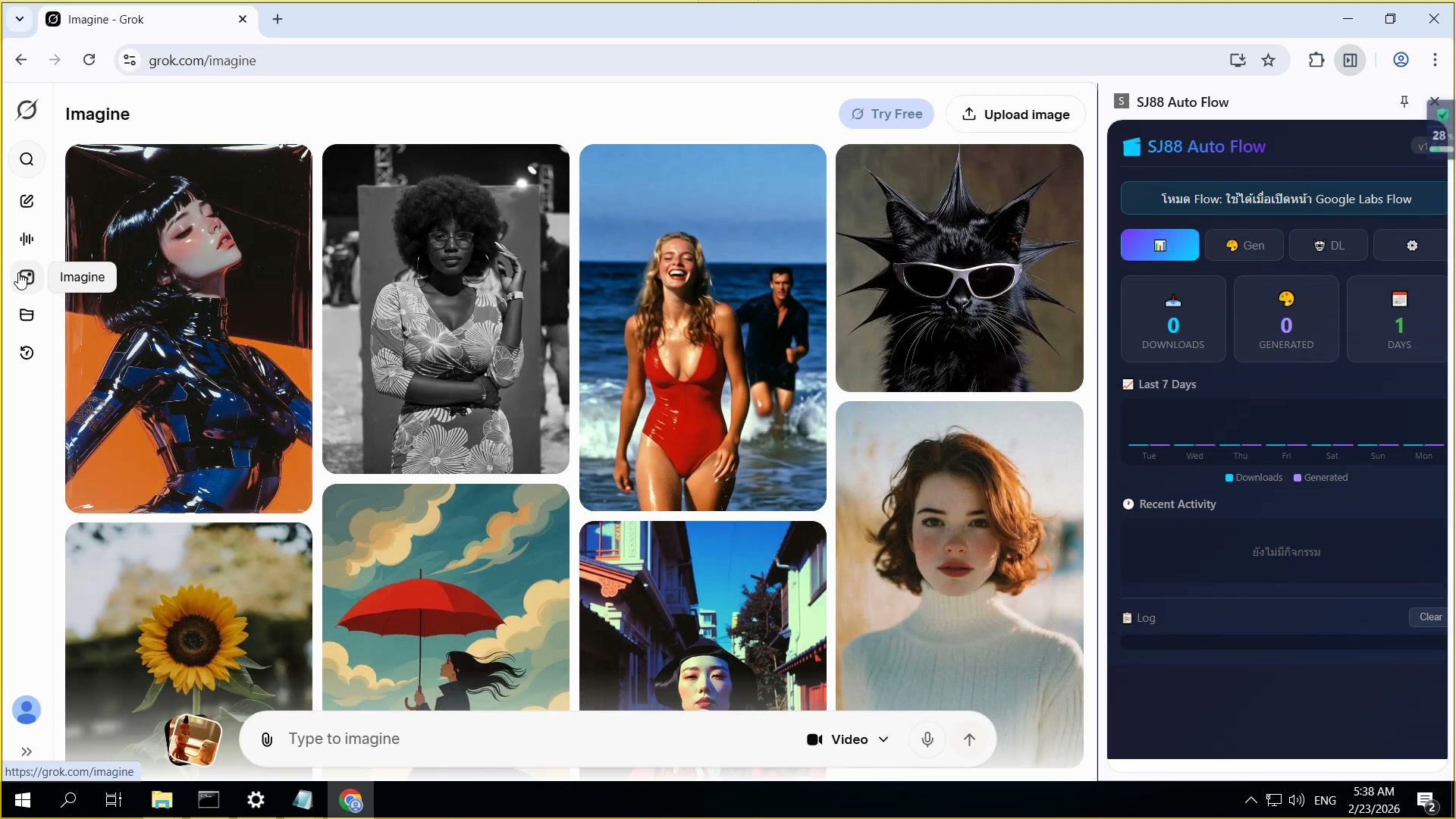Expand the sidebar with double chevron
Screen dimensions: 1456x819
27,752
